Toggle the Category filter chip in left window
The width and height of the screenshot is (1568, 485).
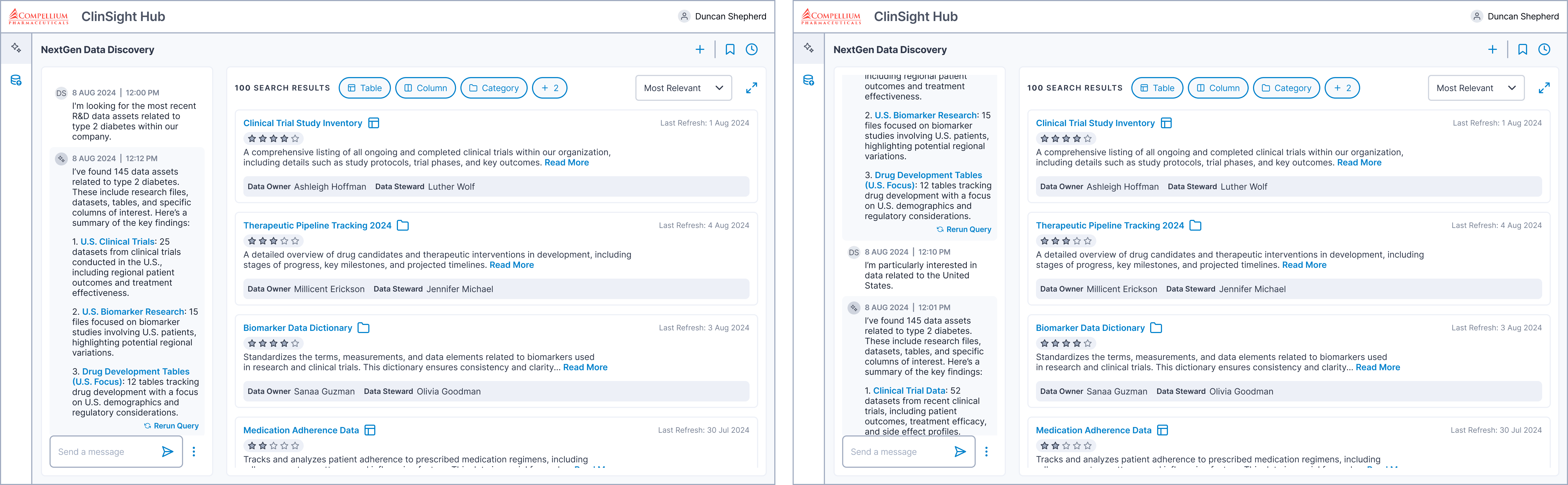tap(494, 88)
